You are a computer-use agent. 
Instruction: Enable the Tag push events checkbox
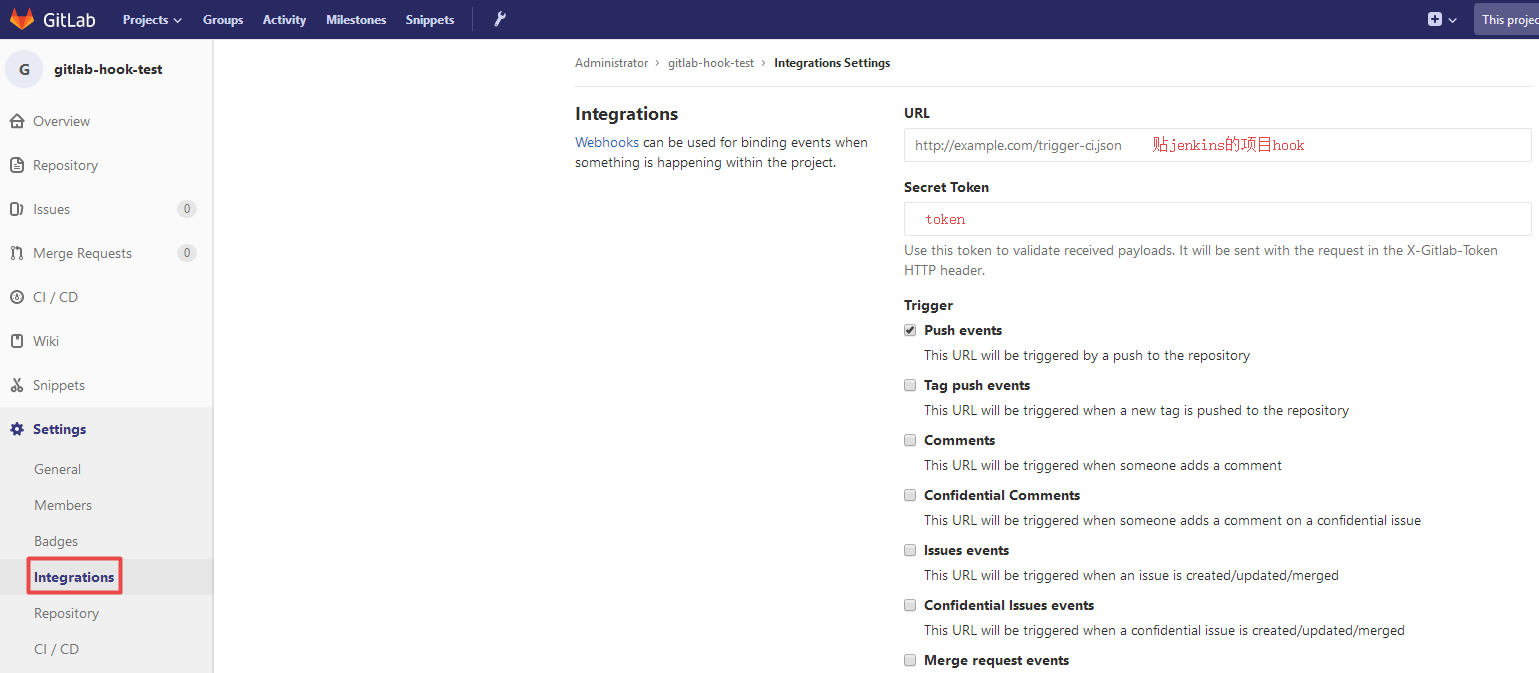point(910,385)
